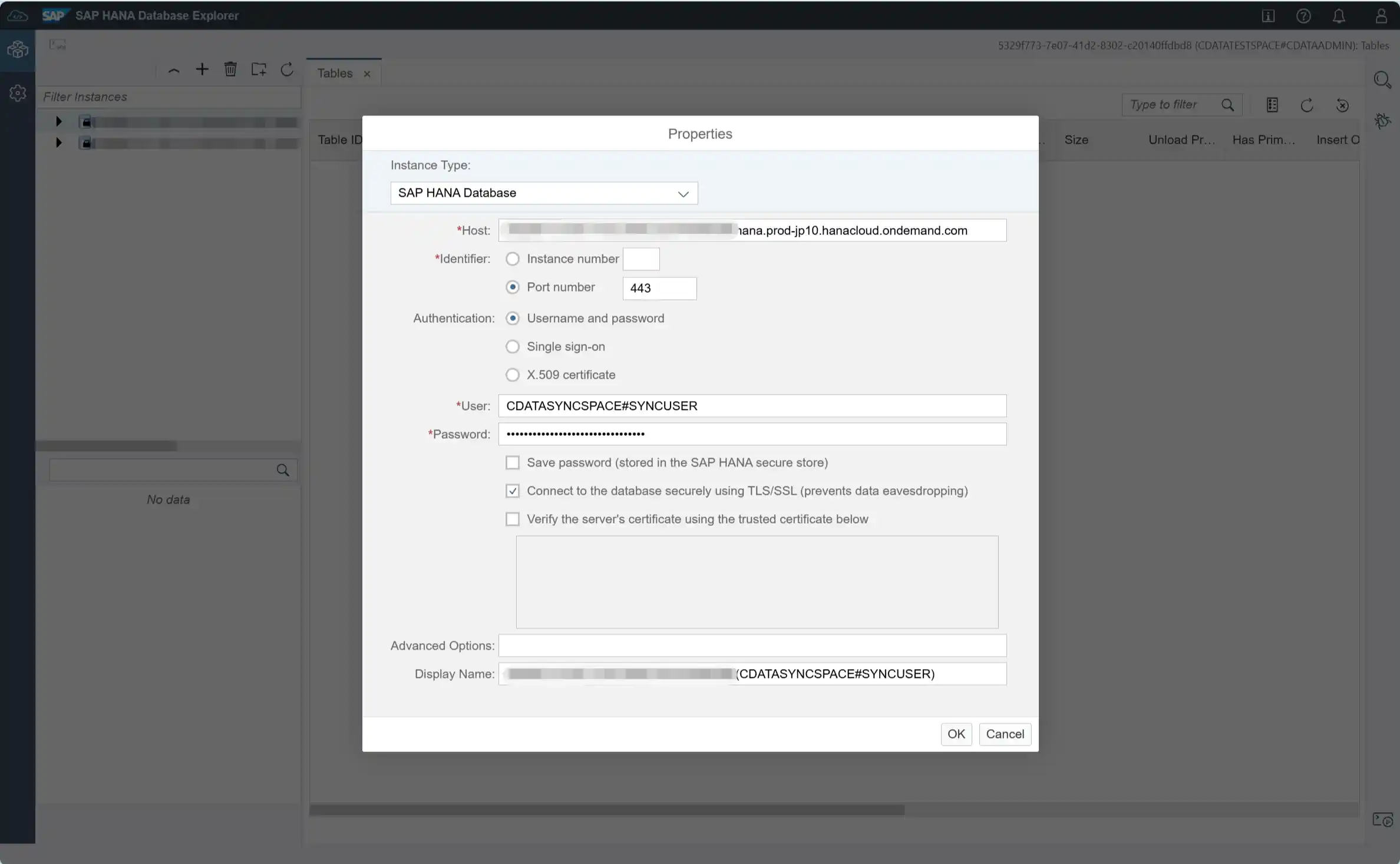This screenshot has height=864, width=1400.
Task: Confirm properties by clicking OK
Action: (x=956, y=734)
